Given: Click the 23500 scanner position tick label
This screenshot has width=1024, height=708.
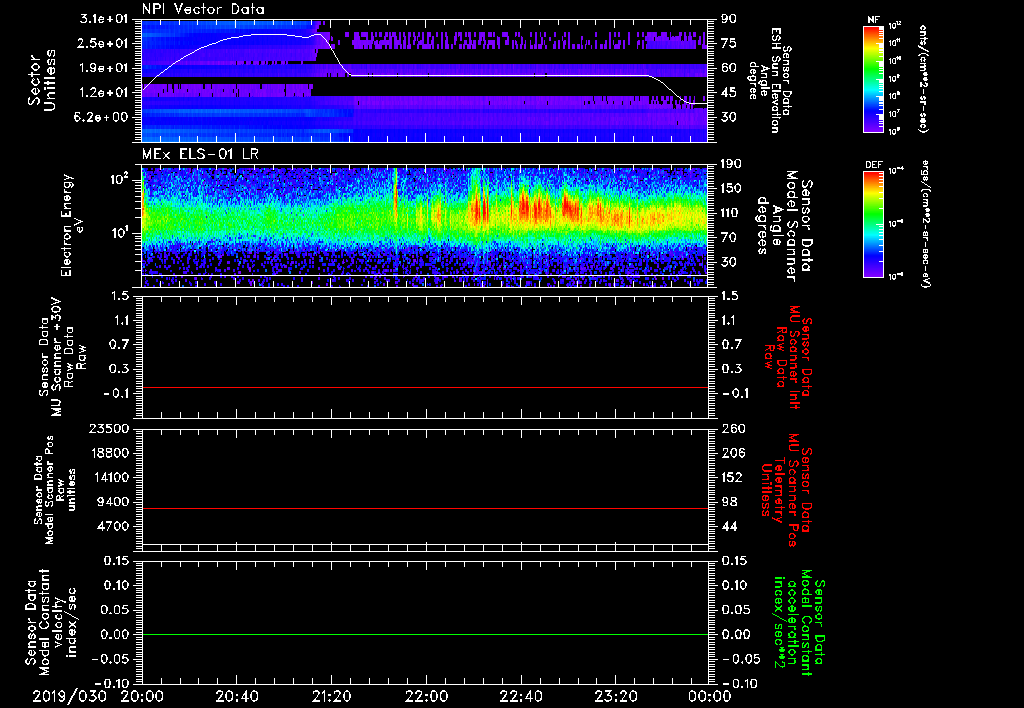Looking at the screenshot, I should point(109,428).
